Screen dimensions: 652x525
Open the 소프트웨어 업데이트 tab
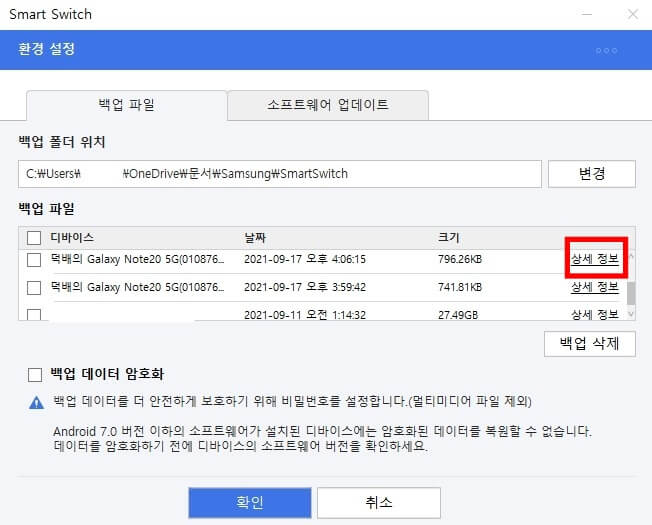(328, 105)
